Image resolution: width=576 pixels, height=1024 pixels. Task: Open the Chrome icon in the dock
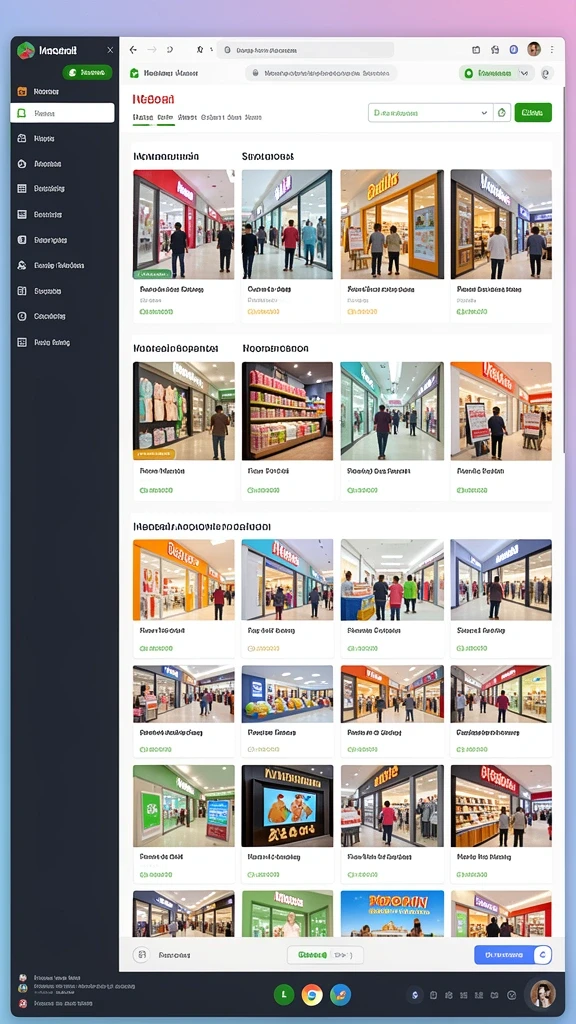[x=312, y=995]
